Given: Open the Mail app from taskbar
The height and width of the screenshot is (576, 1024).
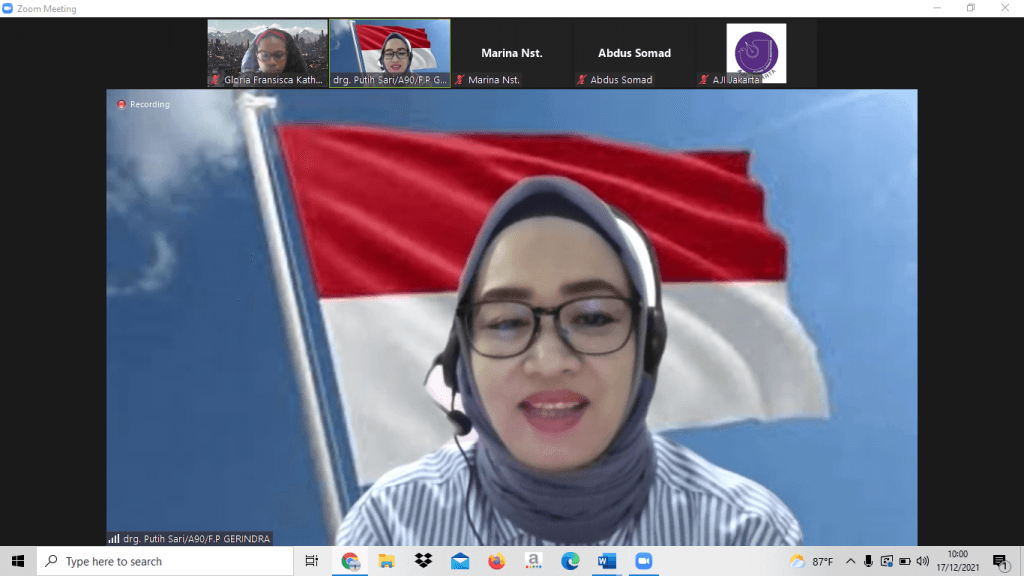Looking at the screenshot, I should click(x=460, y=561).
